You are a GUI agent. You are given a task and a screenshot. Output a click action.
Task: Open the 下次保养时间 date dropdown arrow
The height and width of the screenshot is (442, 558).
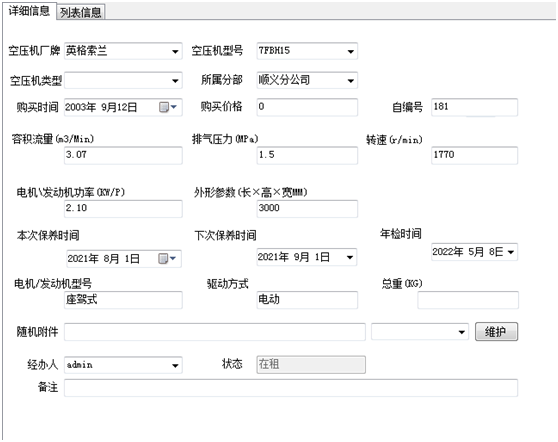(350, 257)
